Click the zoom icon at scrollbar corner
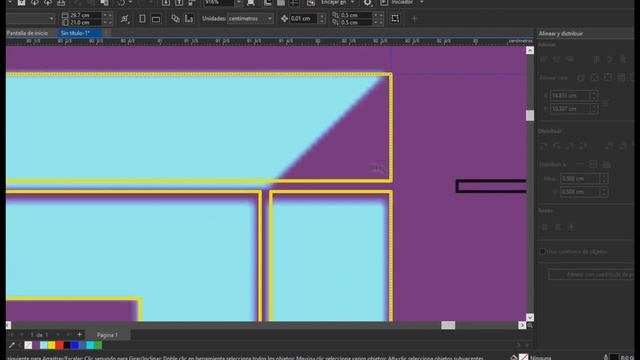 [x=530, y=325]
